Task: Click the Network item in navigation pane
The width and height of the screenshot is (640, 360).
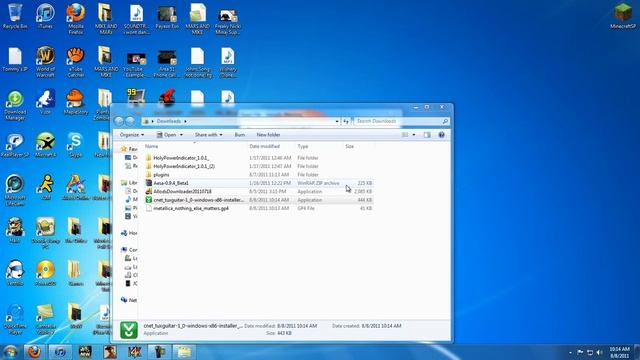Action: (129, 300)
